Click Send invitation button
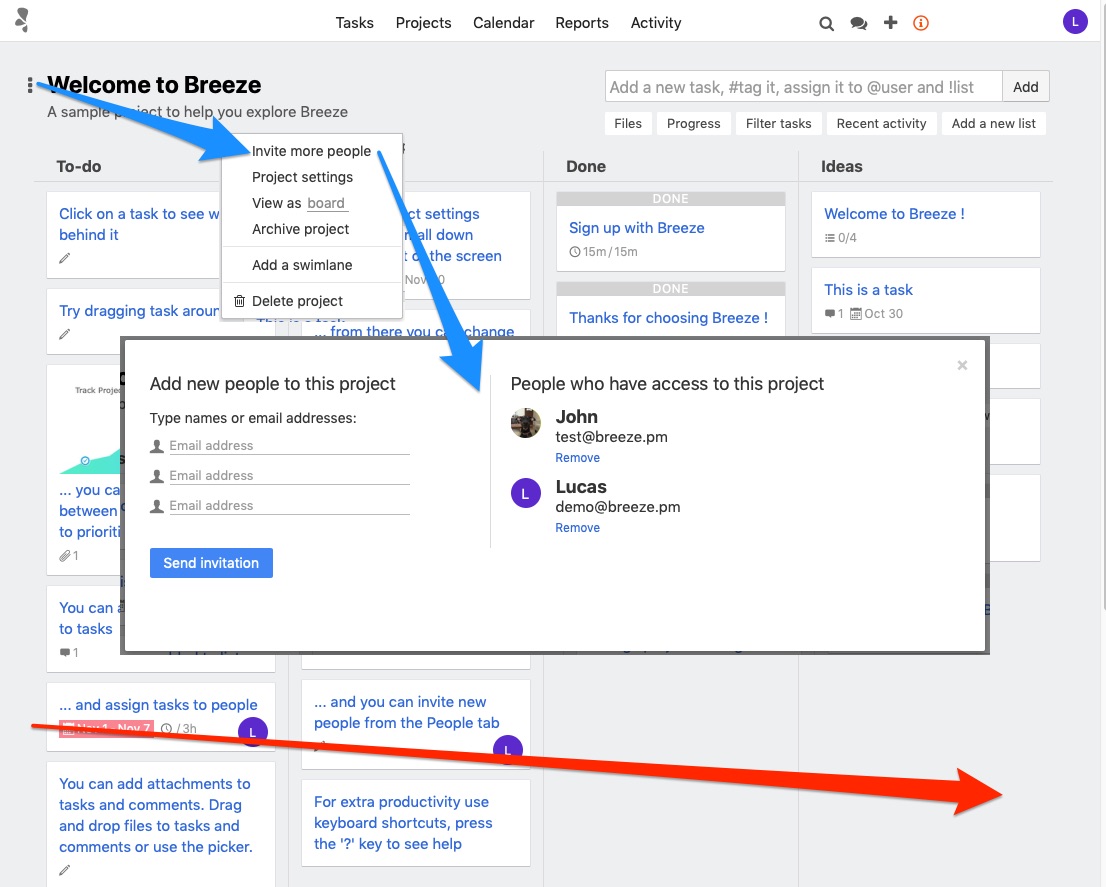Screen dimensions: 1106x887 point(211,563)
